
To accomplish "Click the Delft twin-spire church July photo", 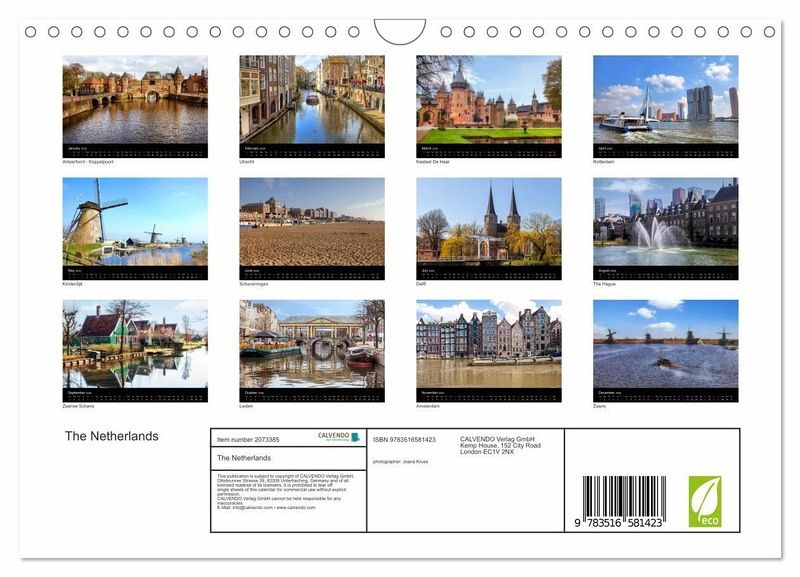I will click(489, 222).
